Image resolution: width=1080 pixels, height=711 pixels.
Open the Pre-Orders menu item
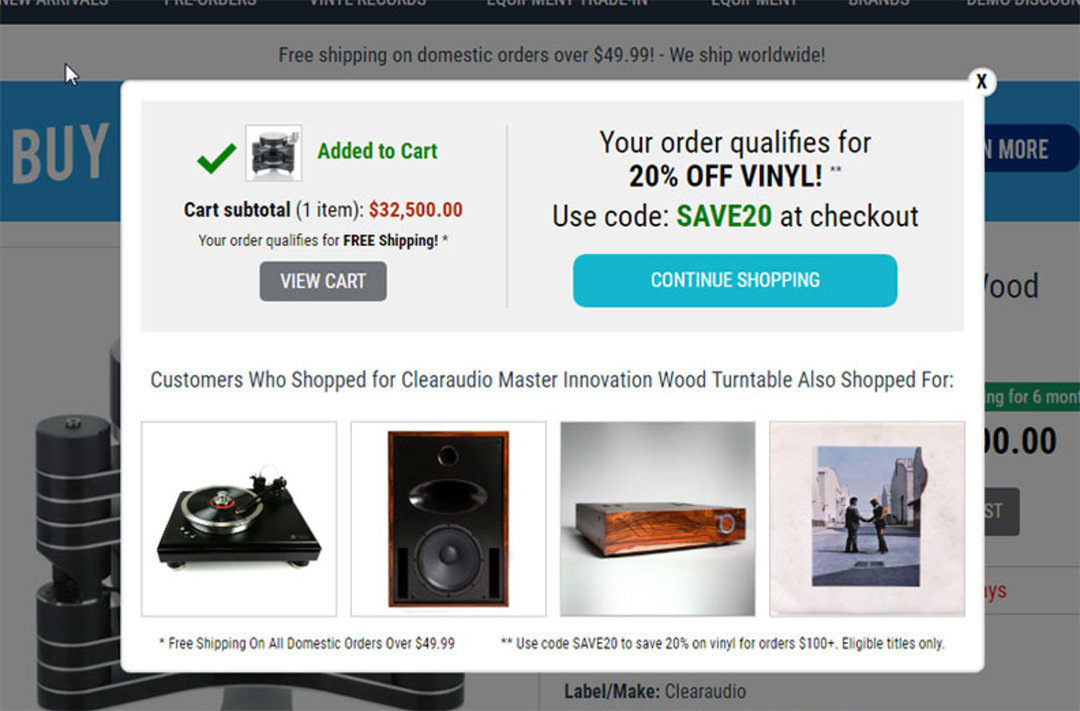point(210,3)
